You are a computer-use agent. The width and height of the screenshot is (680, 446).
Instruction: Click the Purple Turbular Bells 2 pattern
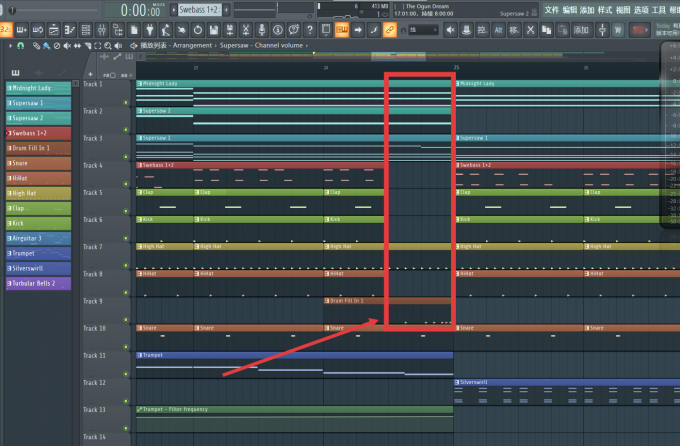[x=39, y=283]
